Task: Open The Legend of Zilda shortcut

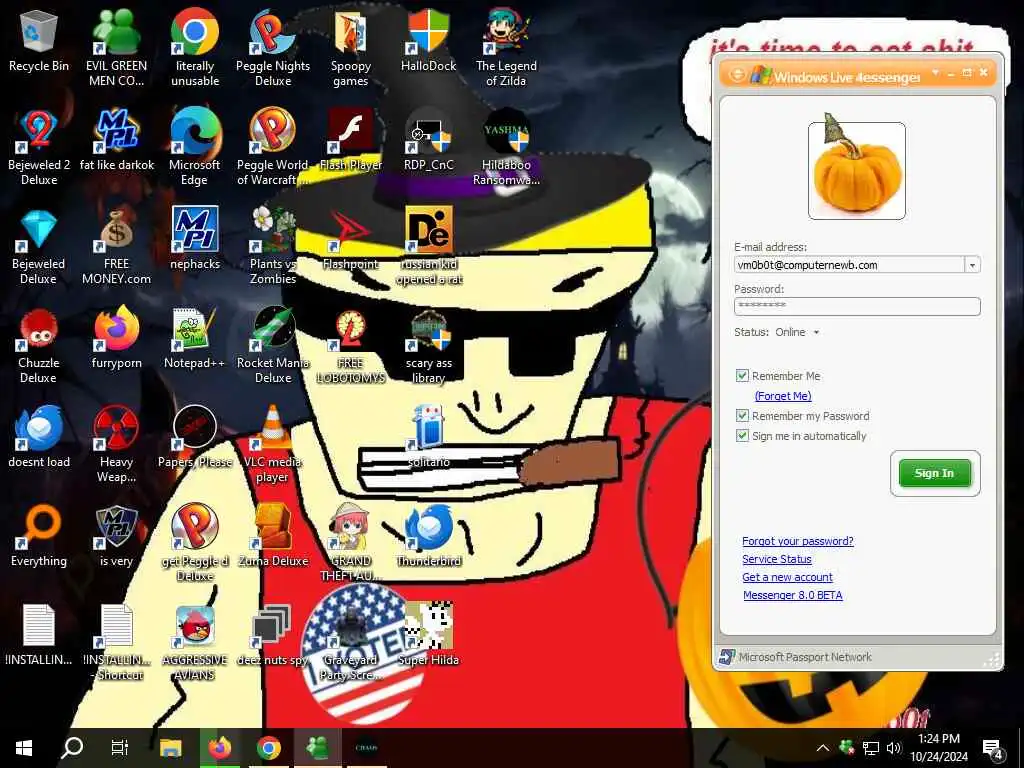Action: [x=506, y=47]
